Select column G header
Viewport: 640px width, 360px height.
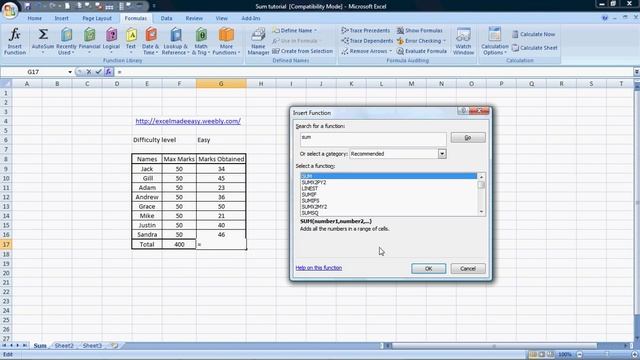pos(221,84)
